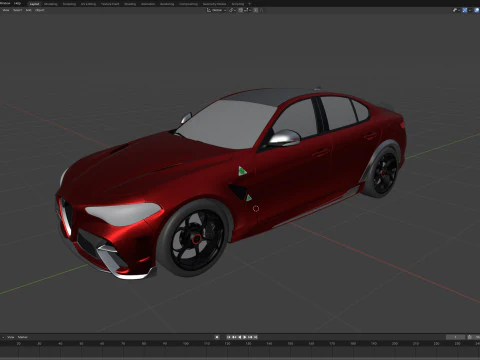This screenshot has height=360, width=480.
Task: Open the Global transform orientation dropdown
Action: click(217, 10)
